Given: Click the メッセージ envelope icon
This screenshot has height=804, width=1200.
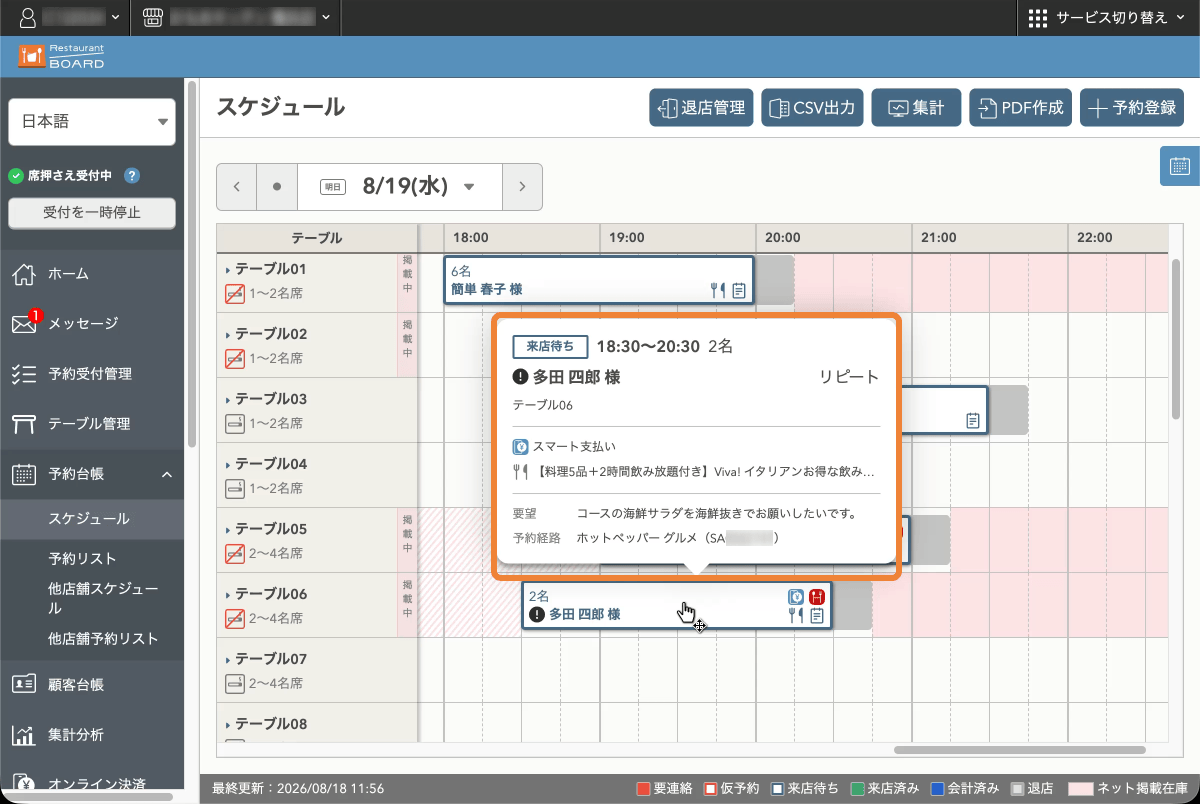Looking at the screenshot, I should point(24,323).
